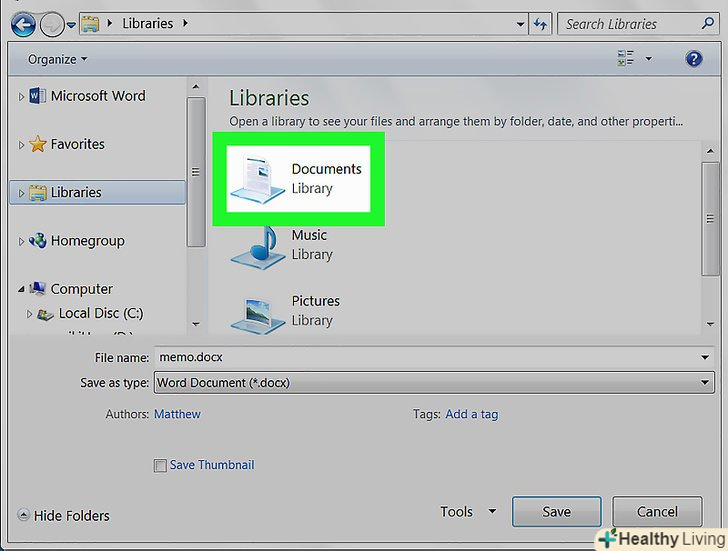Viewport: 728px width, 551px height.
Task: Click the Matthew author link
Action: tap(177, 414)
